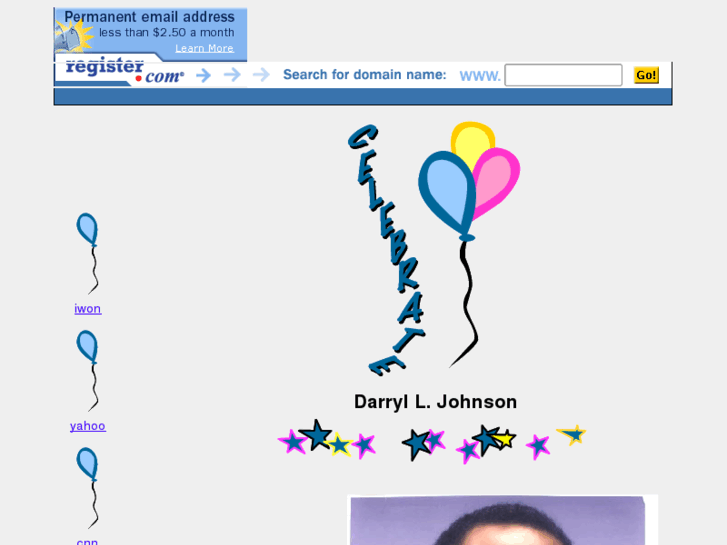This screenshot has height=545, width=727.
Task: Open the yahoo link
Action: pyautogui.click(x=88, y=426)
